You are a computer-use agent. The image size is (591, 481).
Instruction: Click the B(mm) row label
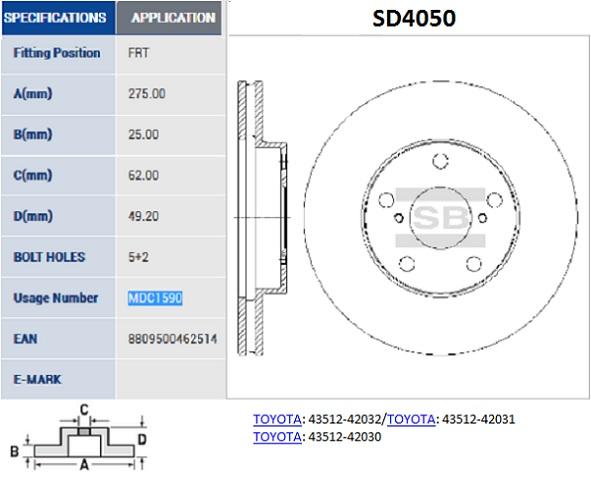[33, 135]
